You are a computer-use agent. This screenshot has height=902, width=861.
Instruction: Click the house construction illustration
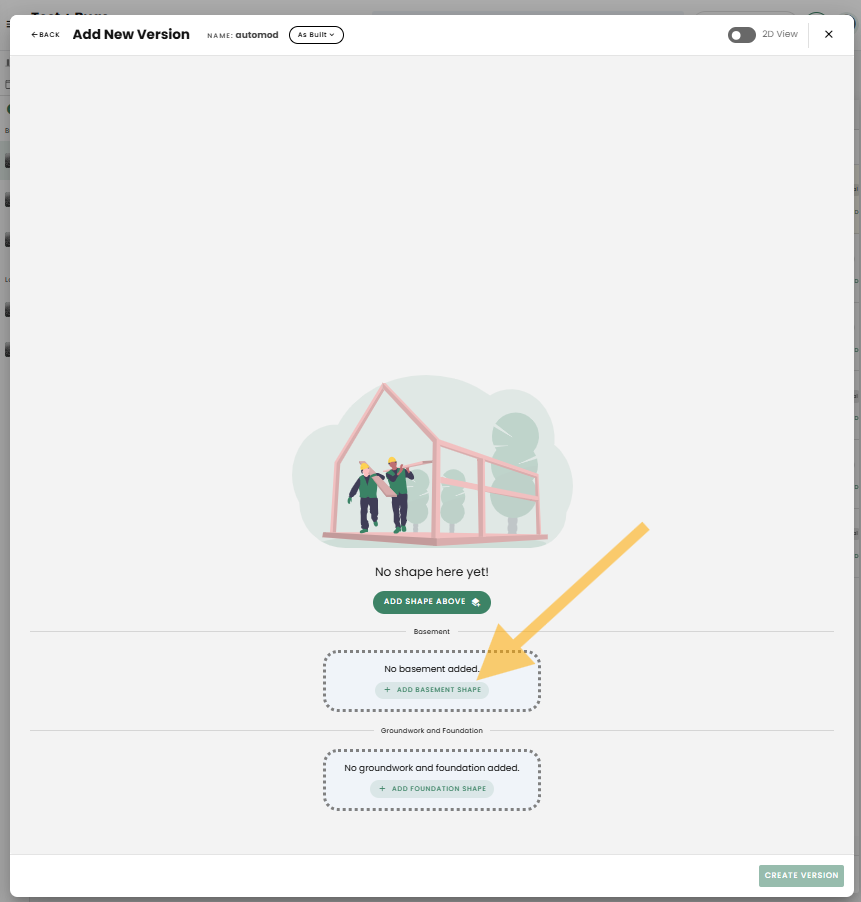coord(431,462)
